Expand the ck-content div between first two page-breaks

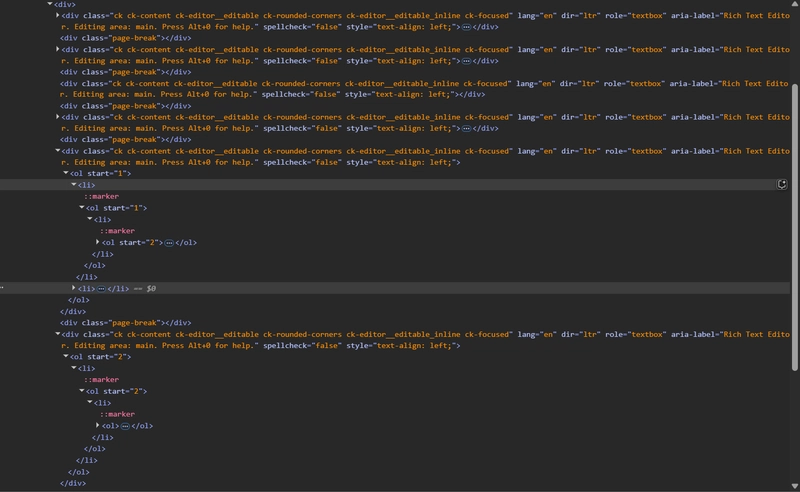58,50
